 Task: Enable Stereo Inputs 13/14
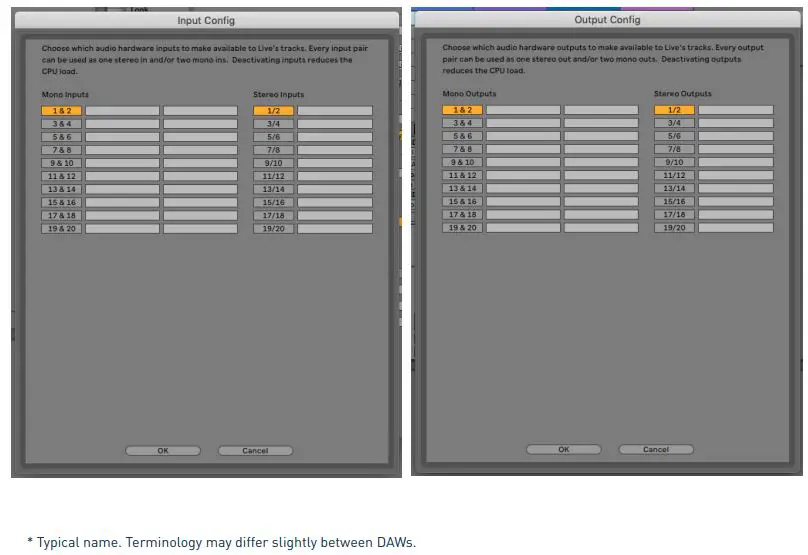274,189
